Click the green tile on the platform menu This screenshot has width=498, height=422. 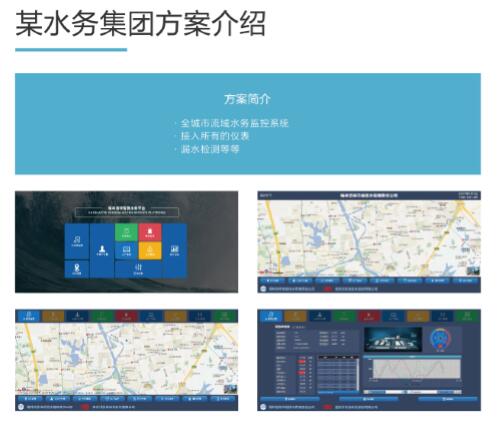126,232
